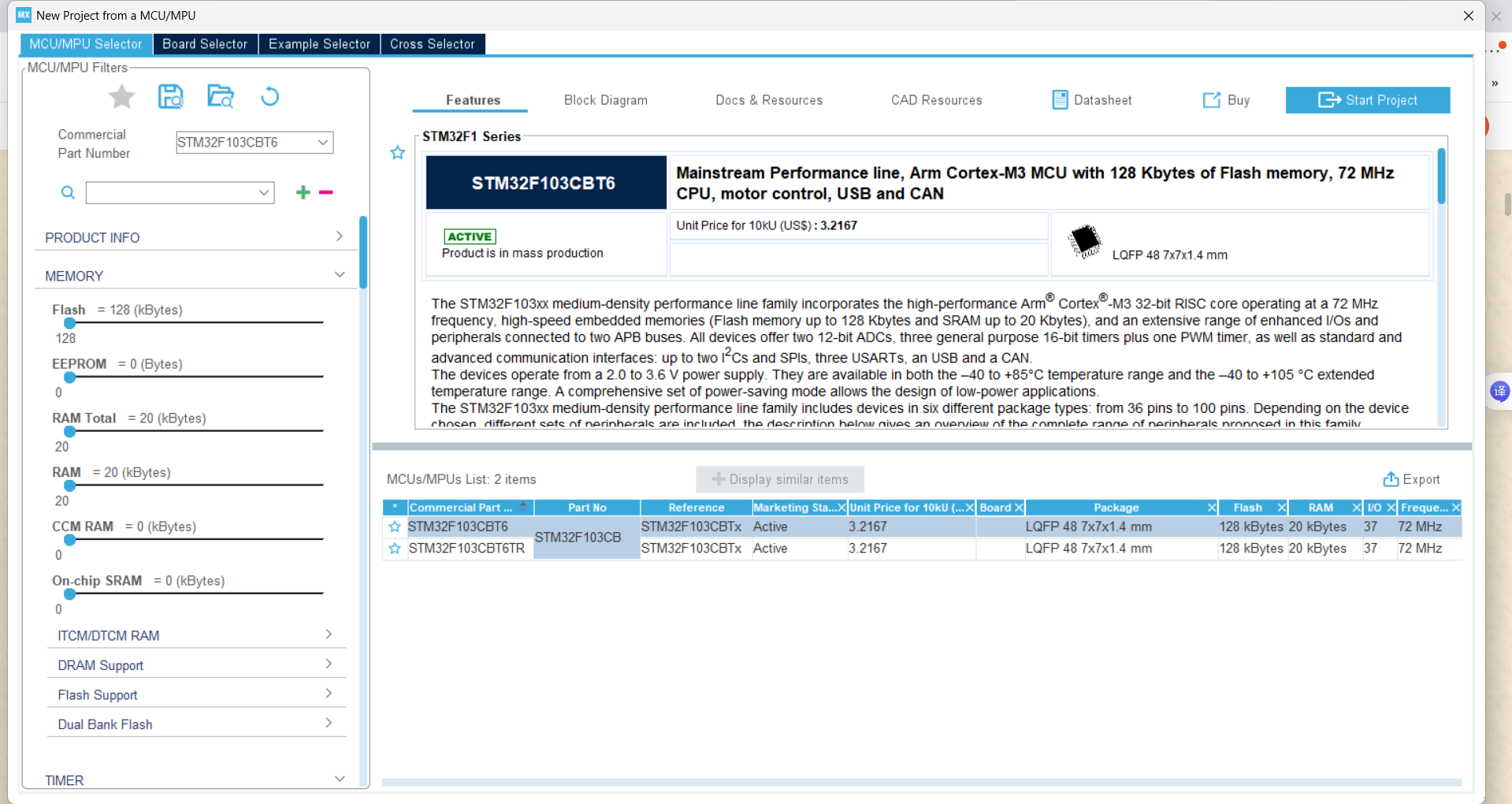Open the Cross Selector tab
1512x804 pixels.
click(x=433, y=44)
